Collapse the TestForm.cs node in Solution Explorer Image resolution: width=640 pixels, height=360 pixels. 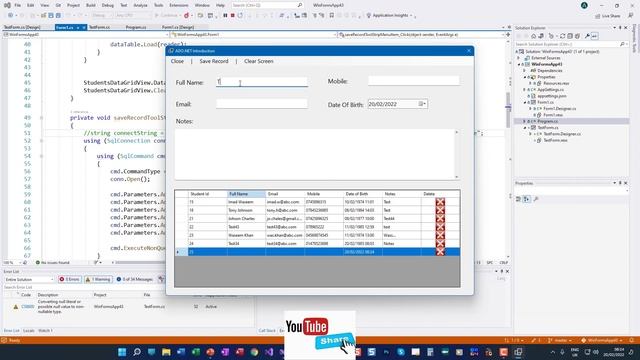click(525, 128)
